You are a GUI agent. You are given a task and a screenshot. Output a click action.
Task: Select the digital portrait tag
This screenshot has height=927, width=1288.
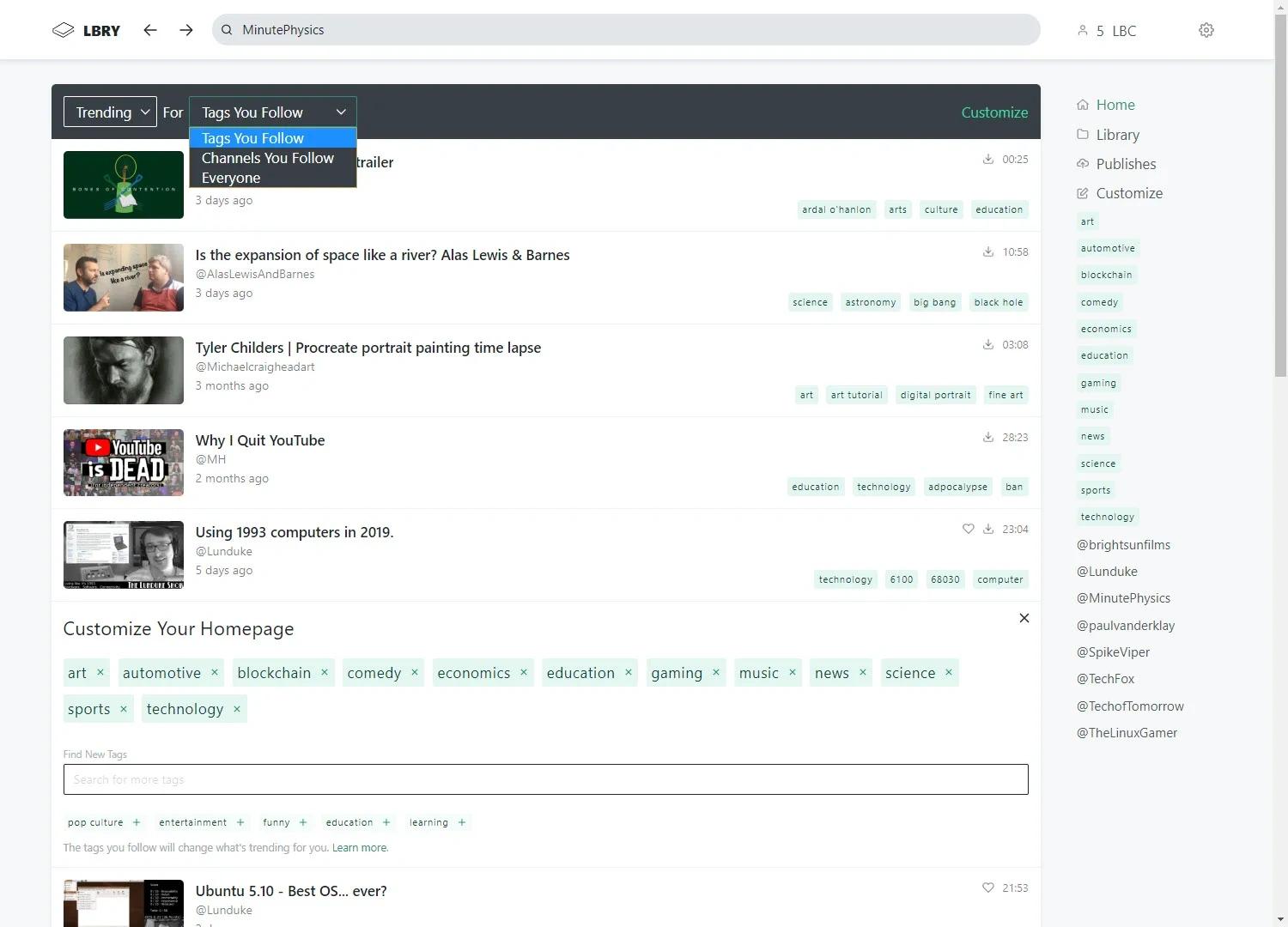936,395
